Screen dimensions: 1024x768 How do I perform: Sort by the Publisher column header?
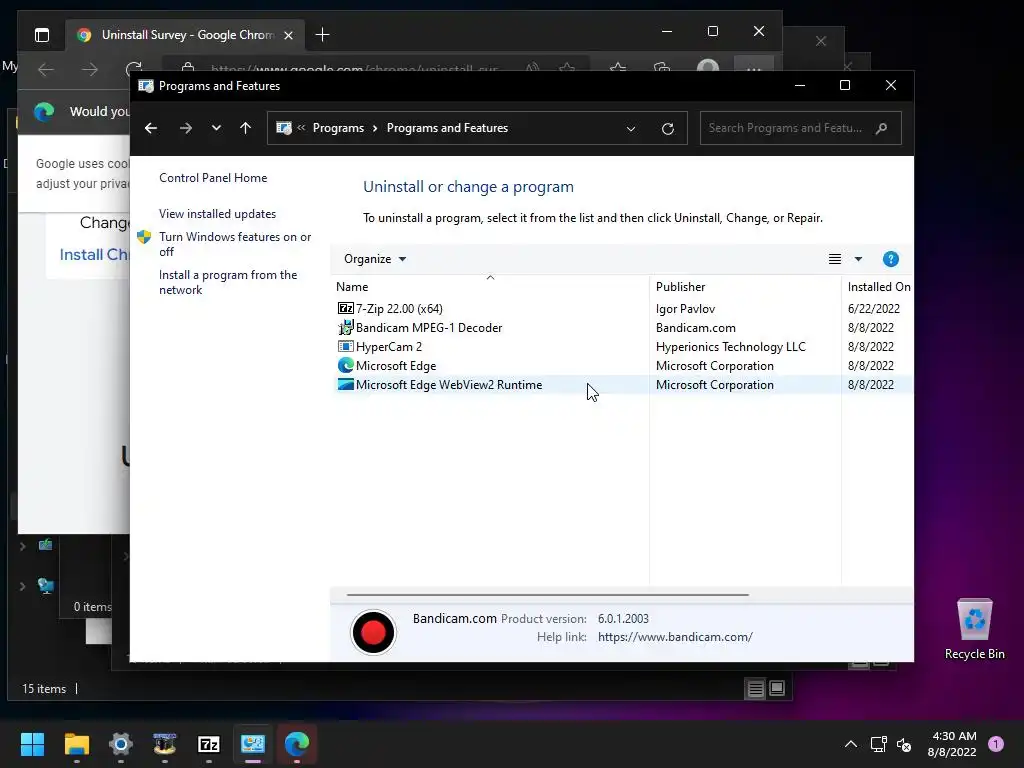click(680, 287)
